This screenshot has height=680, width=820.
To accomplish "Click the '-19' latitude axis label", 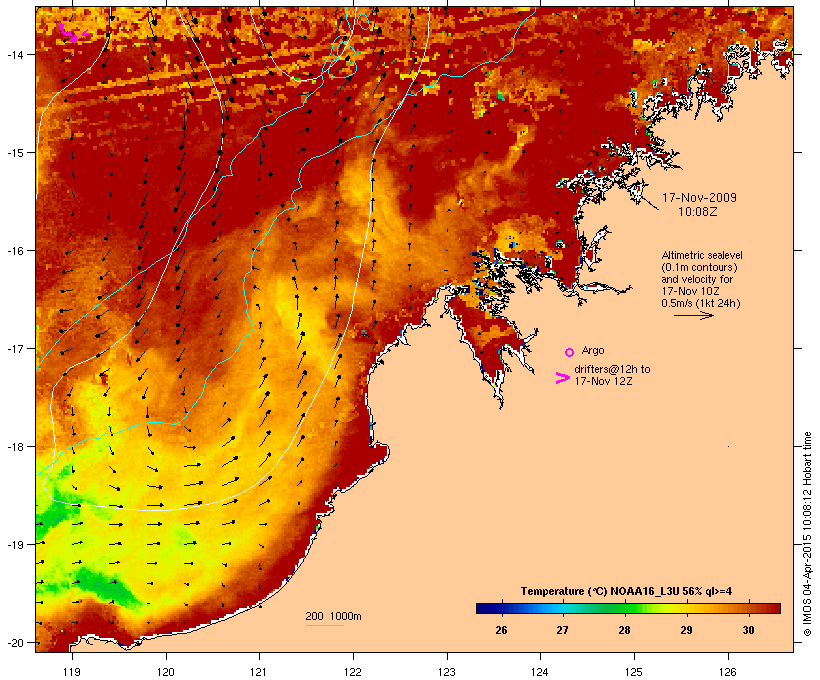I will [x=14, y=544].
